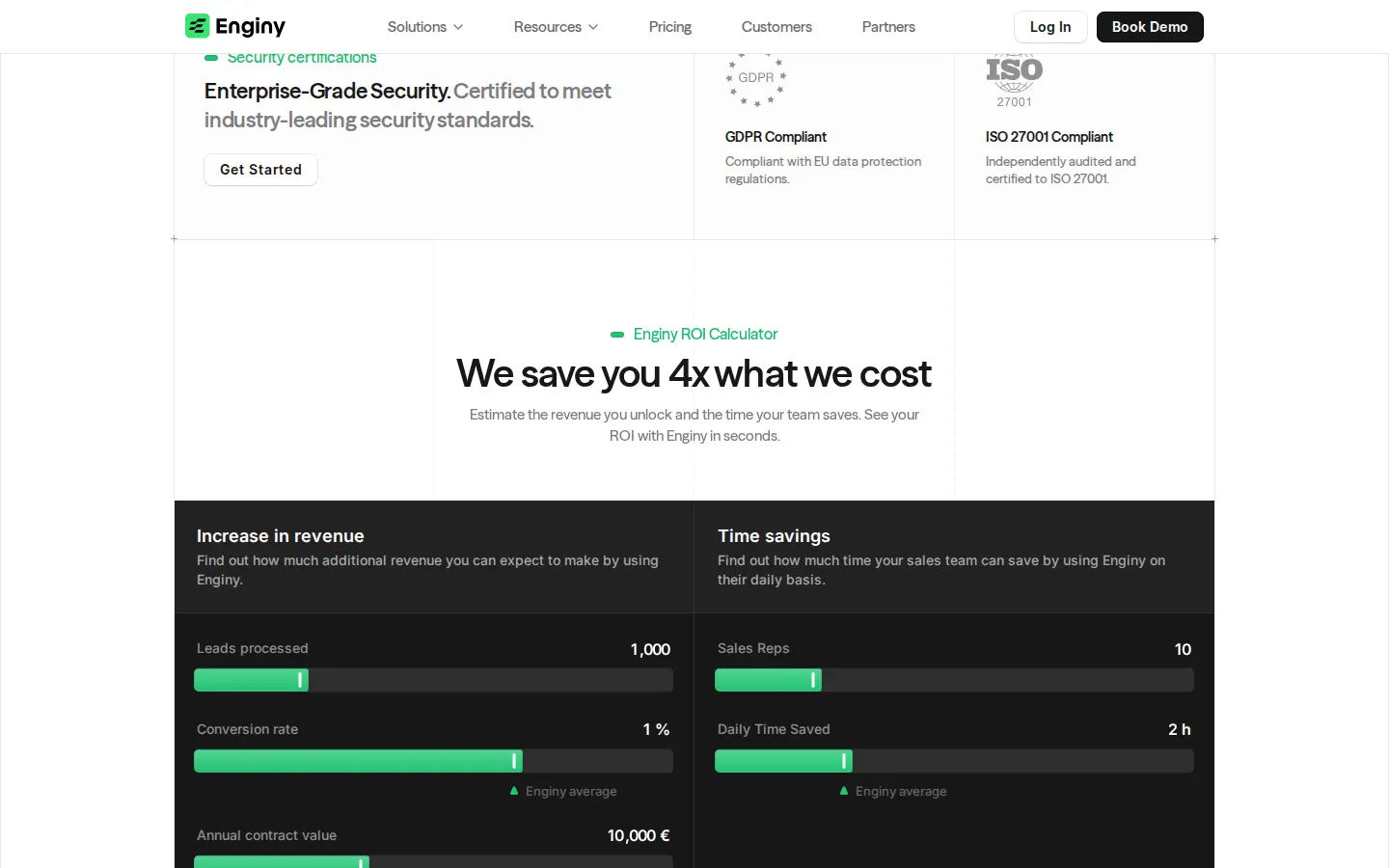Click the Annual contract value "10,000 €"
Viewport: 1389px width, 868px height.
coord(639,836)
